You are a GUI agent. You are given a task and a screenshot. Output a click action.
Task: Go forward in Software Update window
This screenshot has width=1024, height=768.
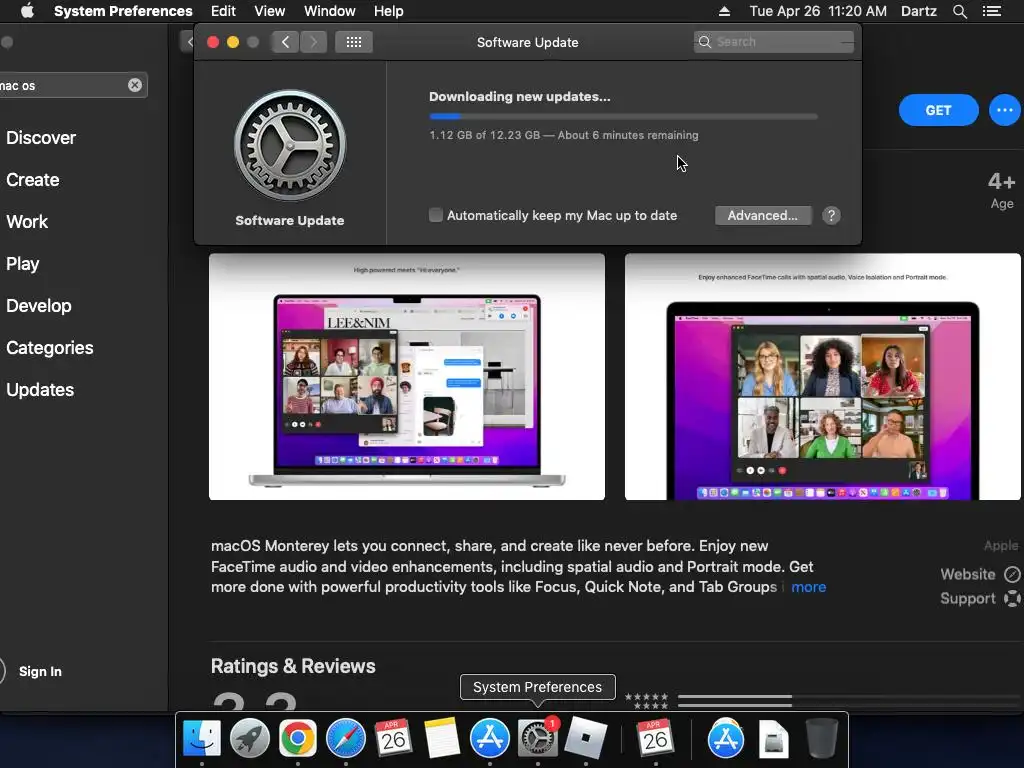[x=313, y=42]
